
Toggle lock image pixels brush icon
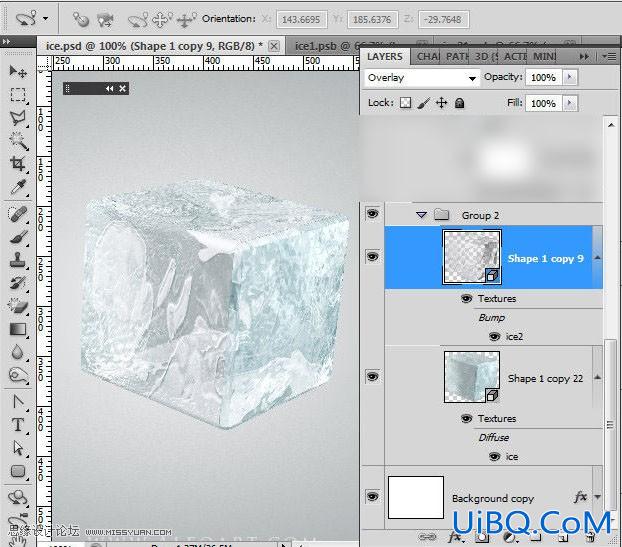(x=423, y=103)
